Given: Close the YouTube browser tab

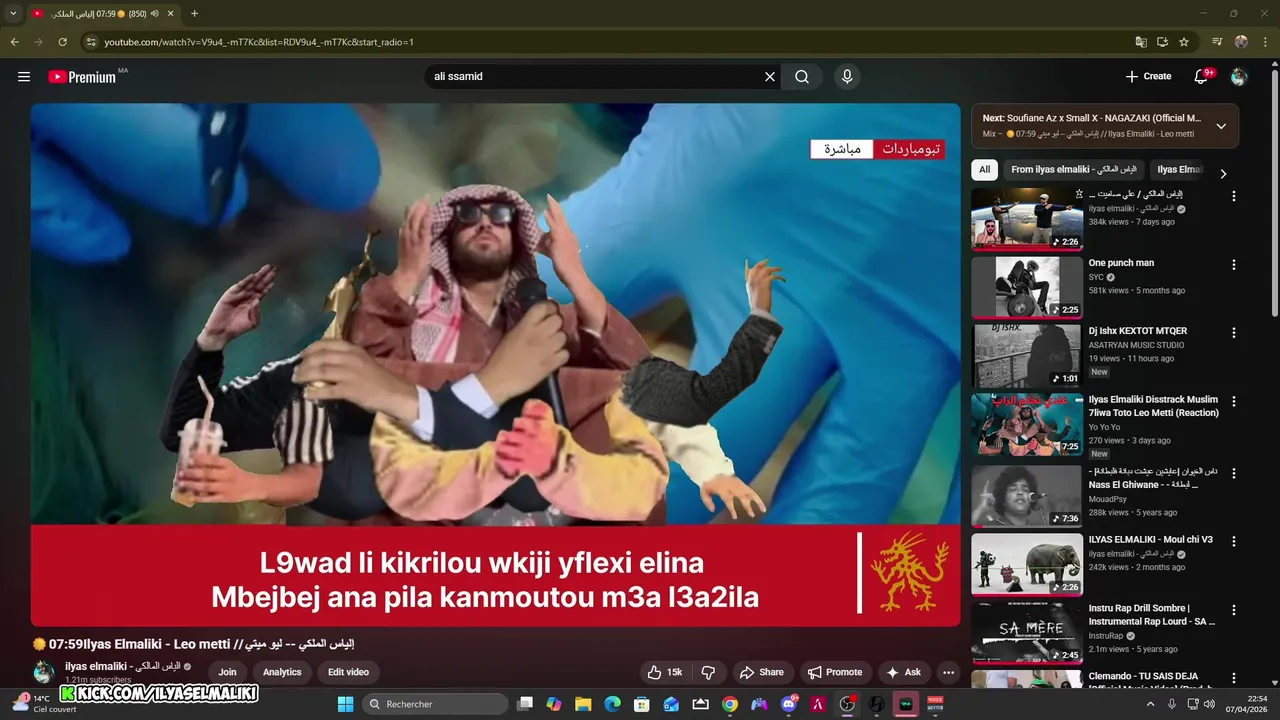Looking at the screenshot, I should tap(170, 13).
